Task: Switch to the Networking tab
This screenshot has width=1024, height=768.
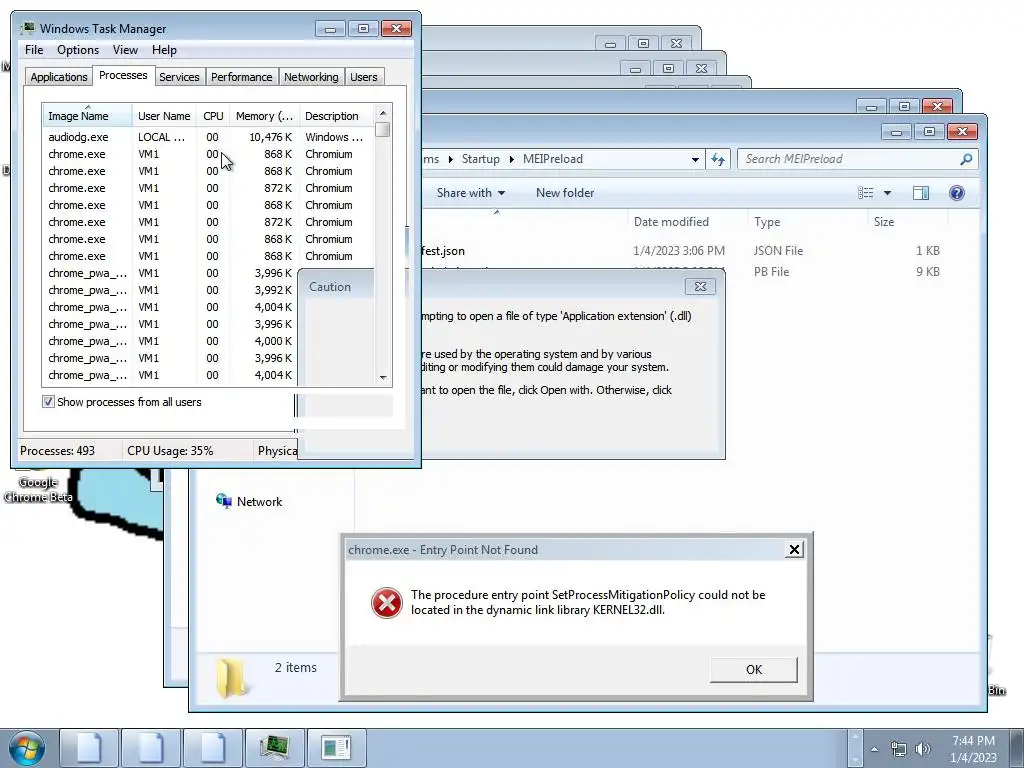Action: point(311,77)
